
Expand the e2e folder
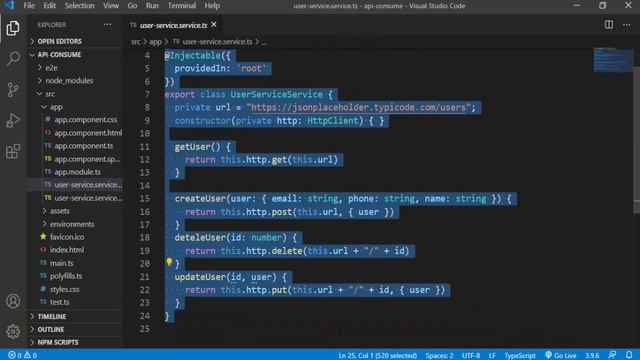[76, 68]
